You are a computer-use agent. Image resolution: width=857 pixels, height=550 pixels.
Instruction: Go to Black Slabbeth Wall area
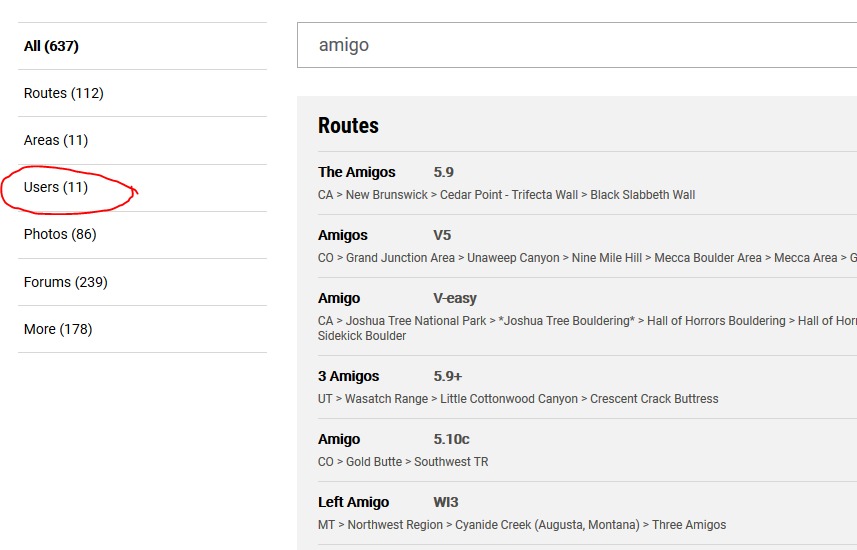642,195
